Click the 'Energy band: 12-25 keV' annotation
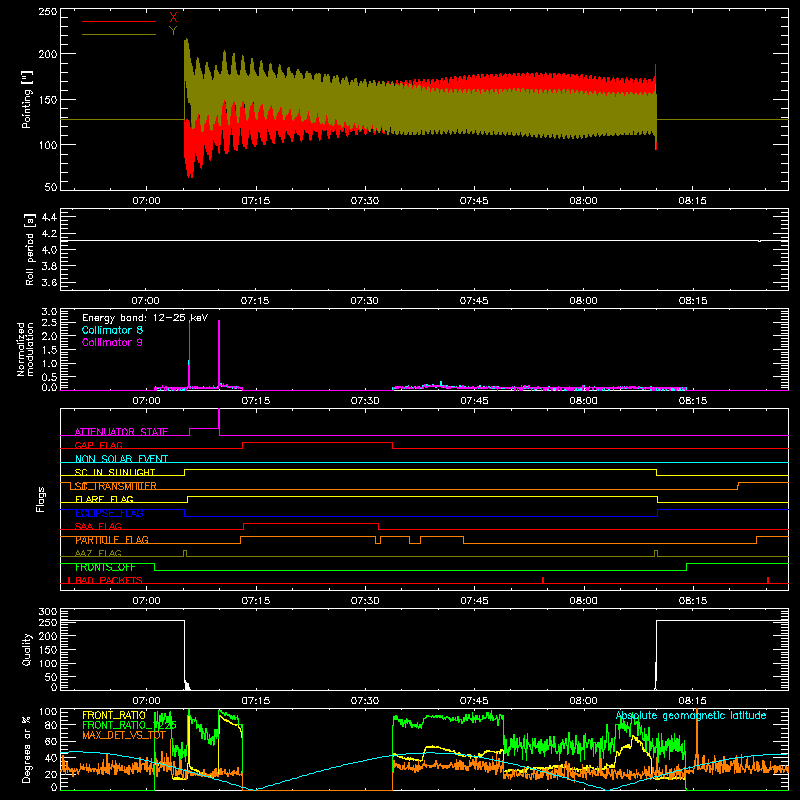 (145, 318)
